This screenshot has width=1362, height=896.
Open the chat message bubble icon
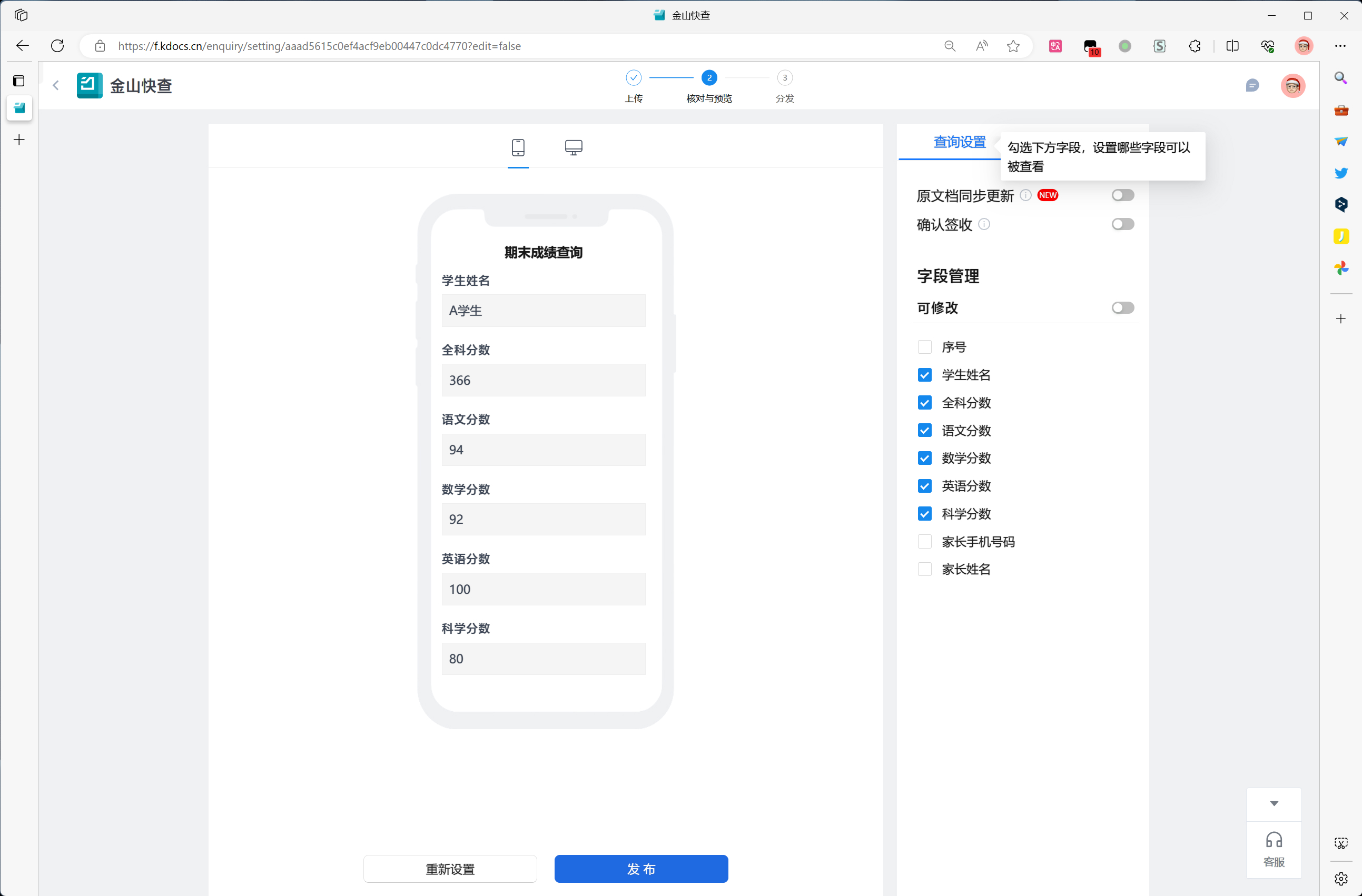coord(1251,86)
